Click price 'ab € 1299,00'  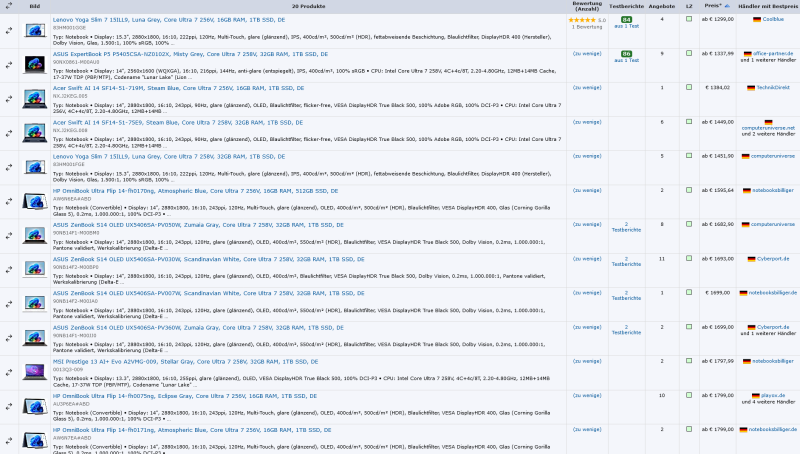[717, 19]
